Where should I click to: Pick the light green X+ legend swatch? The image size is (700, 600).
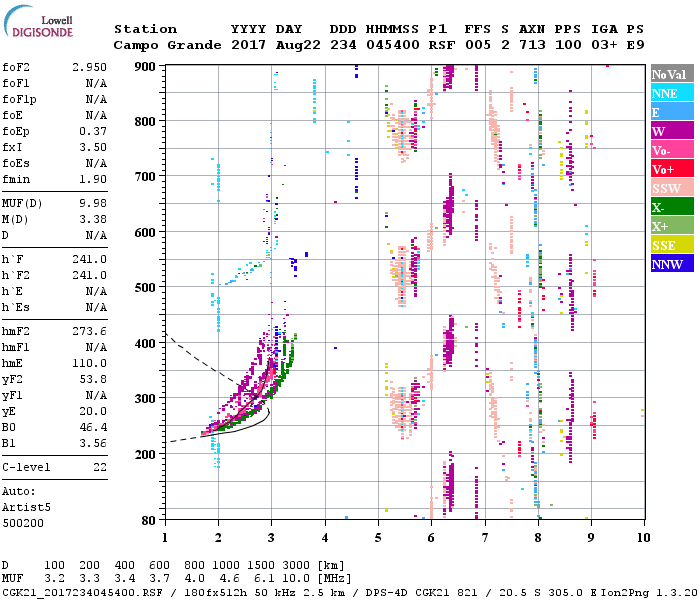pos(672,226)
